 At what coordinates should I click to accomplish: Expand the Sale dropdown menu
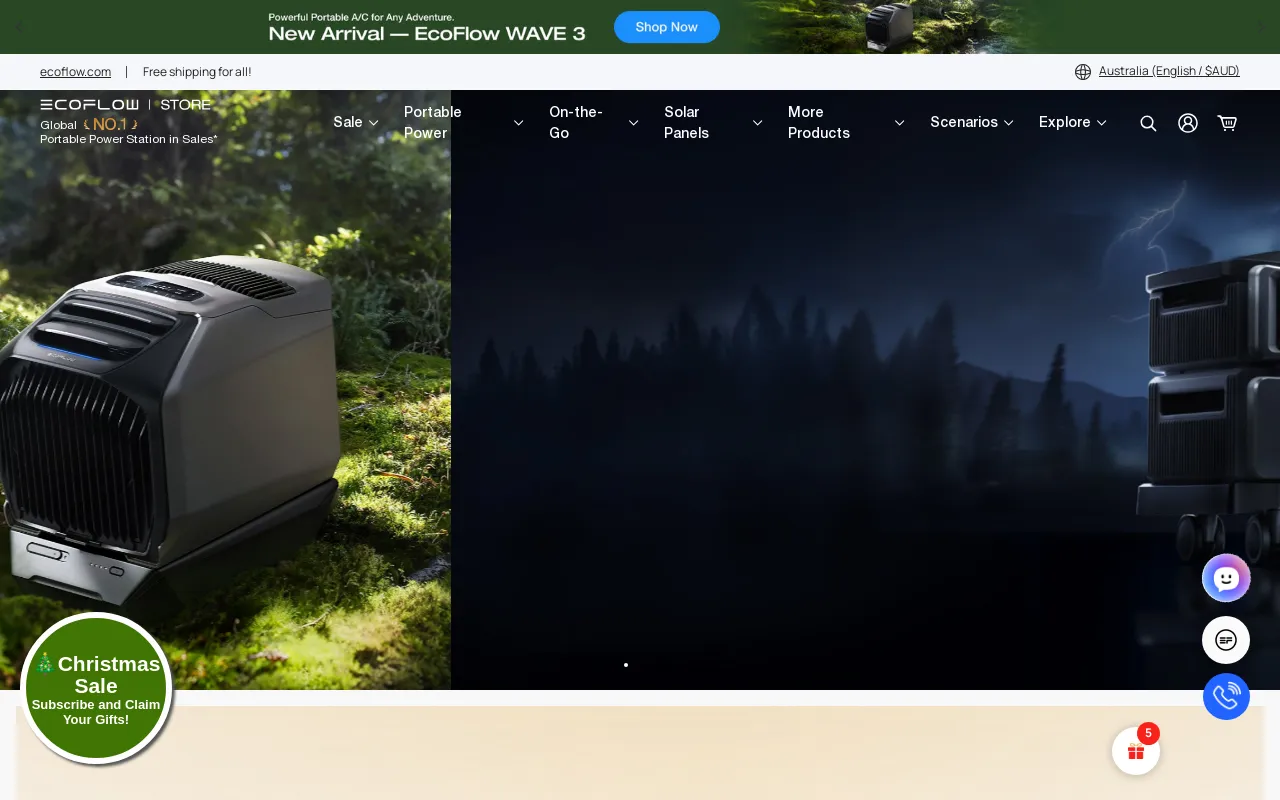[356, 122]
